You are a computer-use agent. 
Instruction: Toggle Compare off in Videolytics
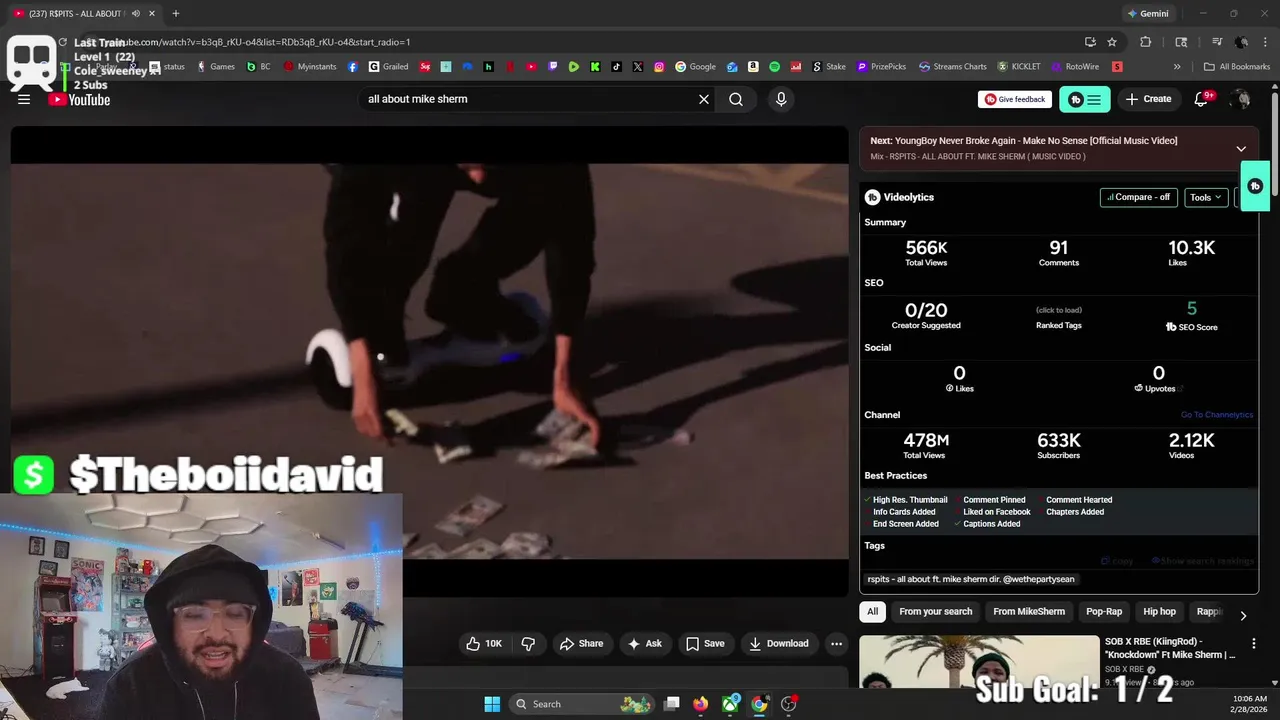click(1138, 197)
